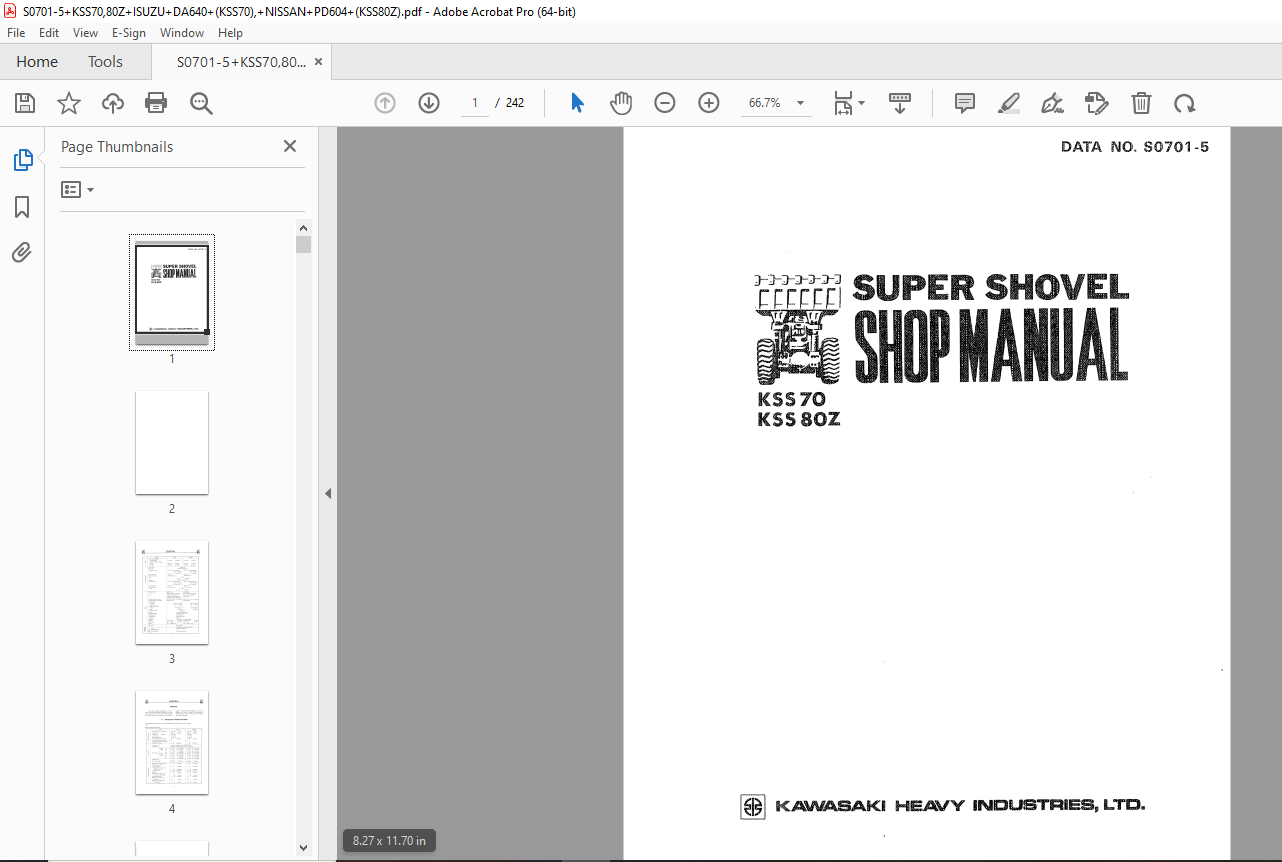
Task: Click the 'KSS 70' model text
Action: (792, 398)
